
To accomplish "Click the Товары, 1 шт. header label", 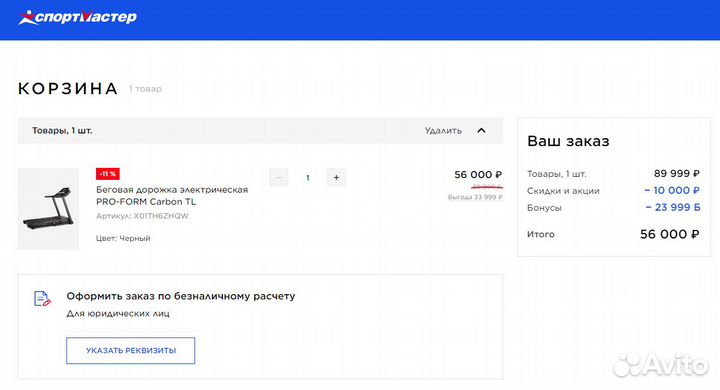I will pyautogui.click(x=62, y=130).
